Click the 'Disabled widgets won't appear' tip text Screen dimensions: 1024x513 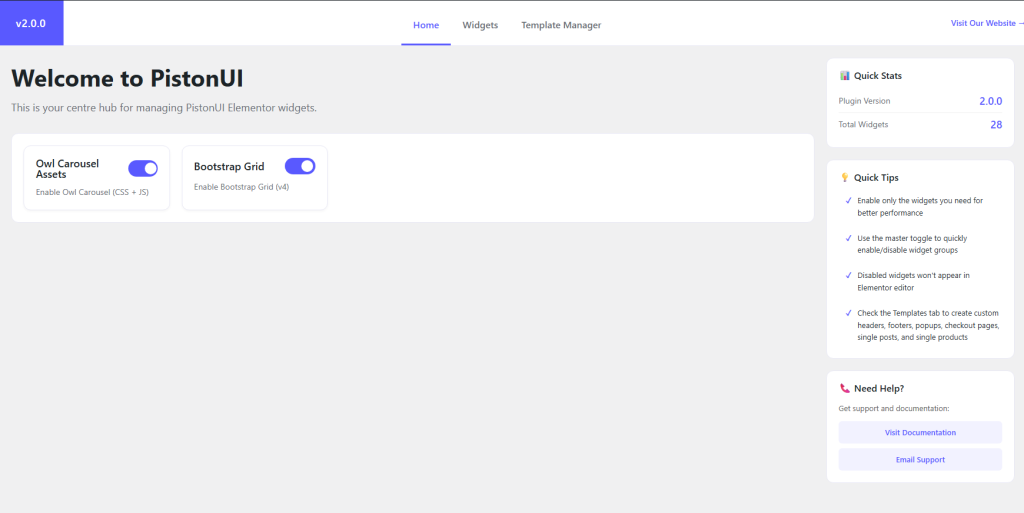point(914,281)
